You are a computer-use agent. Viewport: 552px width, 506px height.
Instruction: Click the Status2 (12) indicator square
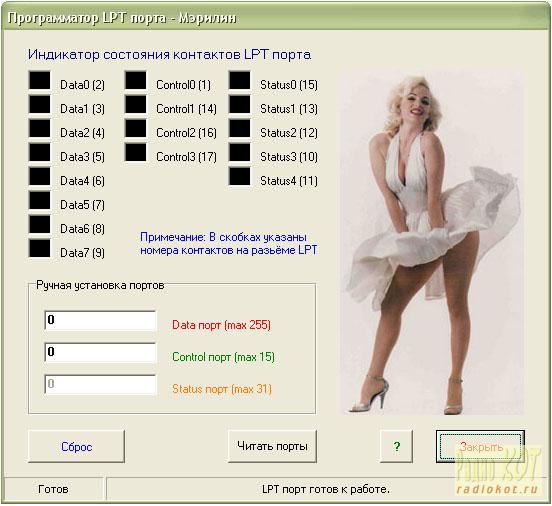tap(240, 128)
